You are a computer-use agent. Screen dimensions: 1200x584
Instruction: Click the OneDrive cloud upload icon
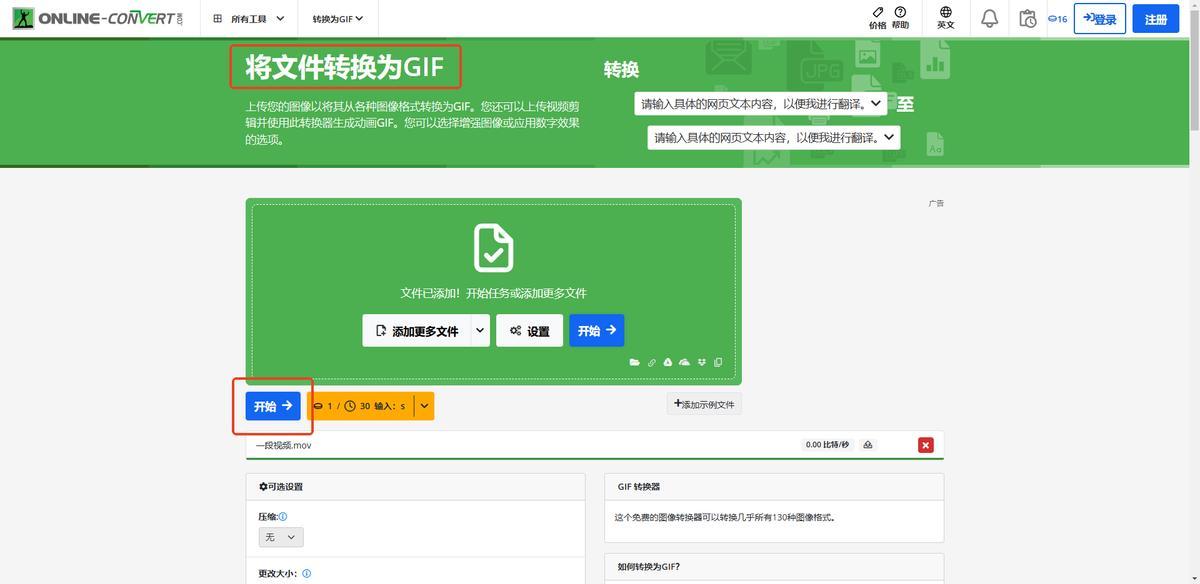(x=684, y=362)
